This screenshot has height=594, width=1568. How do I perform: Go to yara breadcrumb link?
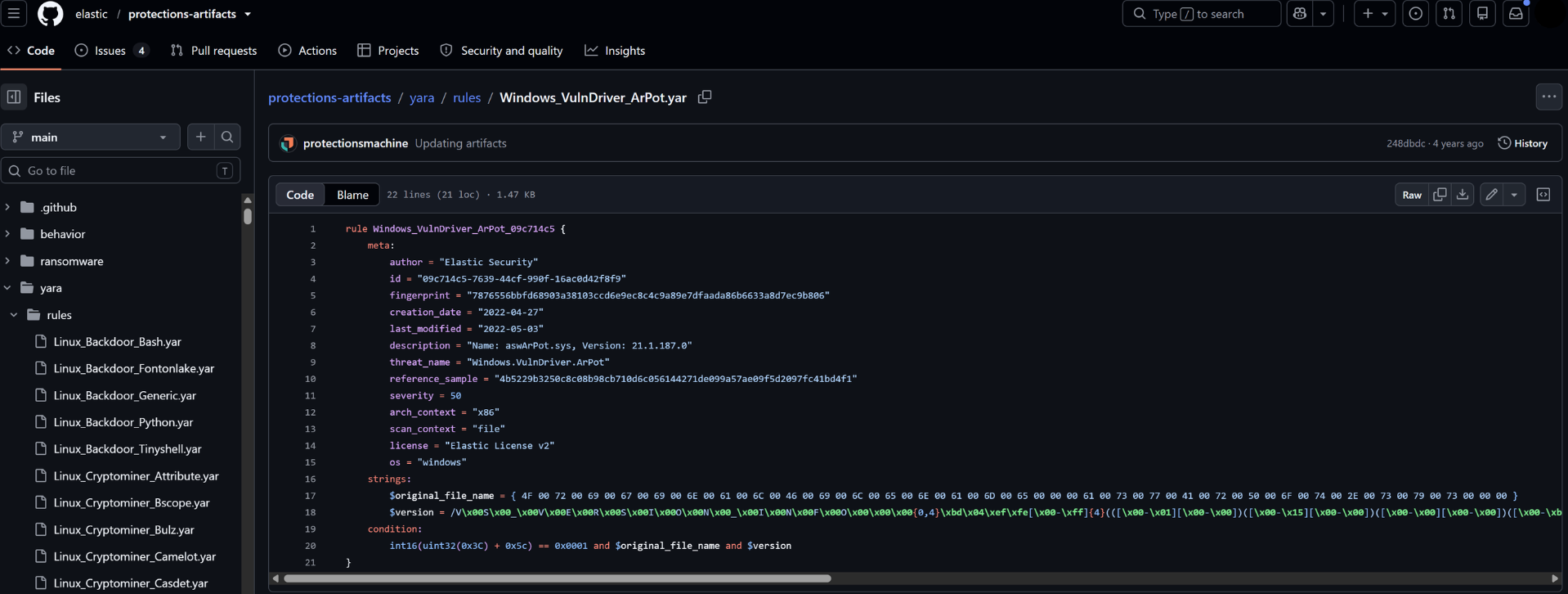pyautogui.click(x=422, y=97)
